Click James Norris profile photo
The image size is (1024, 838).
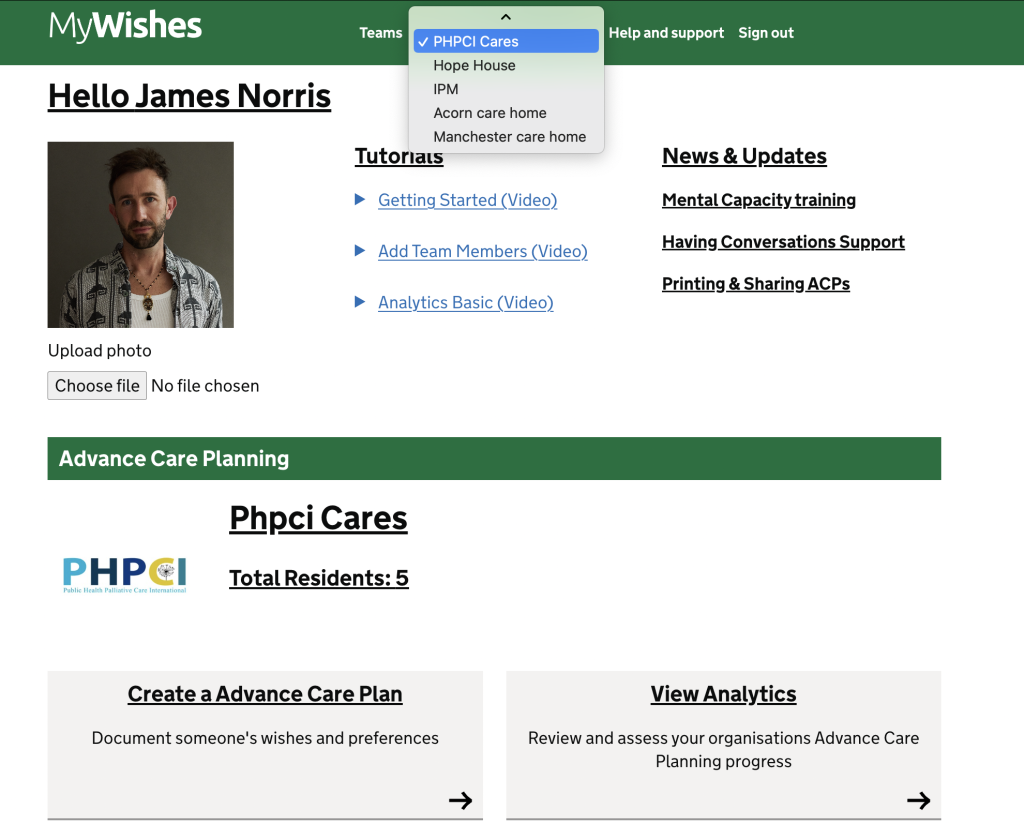pos(141,235)
